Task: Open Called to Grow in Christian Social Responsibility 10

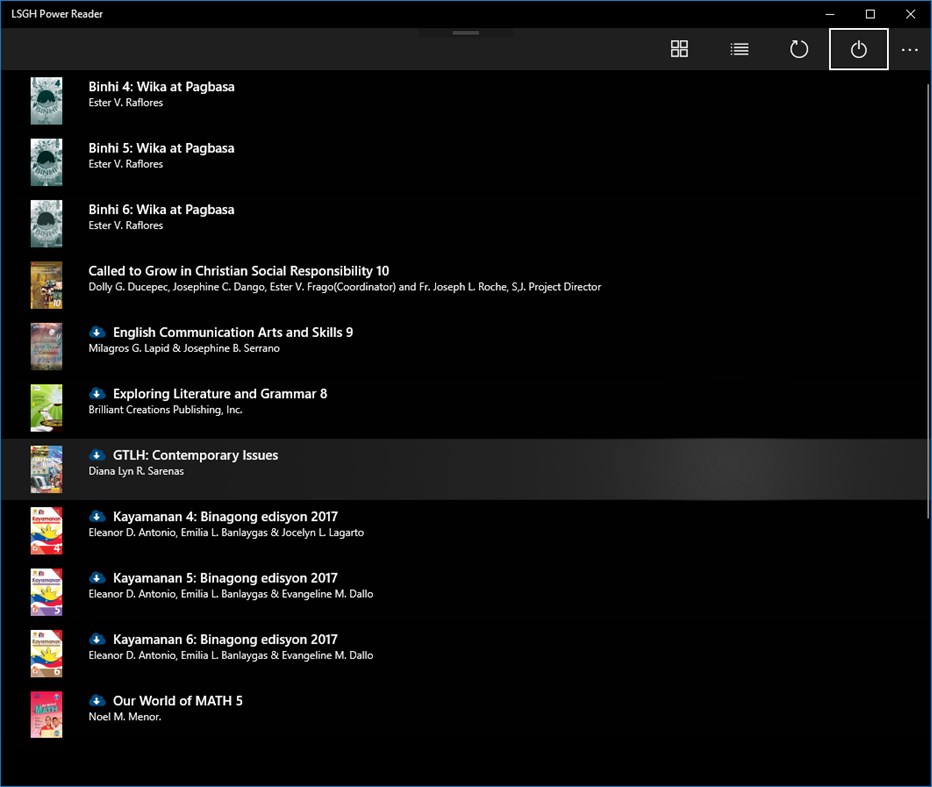Action: (238, 270)
